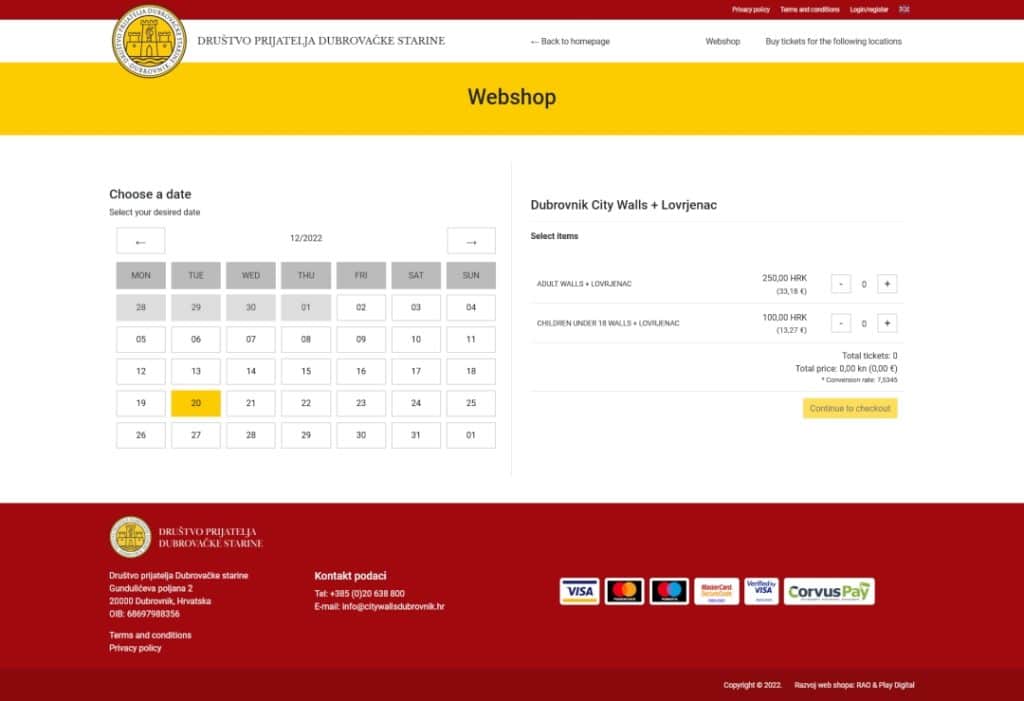
Task: Click Continue to checkout
Action: pos(849,408)
